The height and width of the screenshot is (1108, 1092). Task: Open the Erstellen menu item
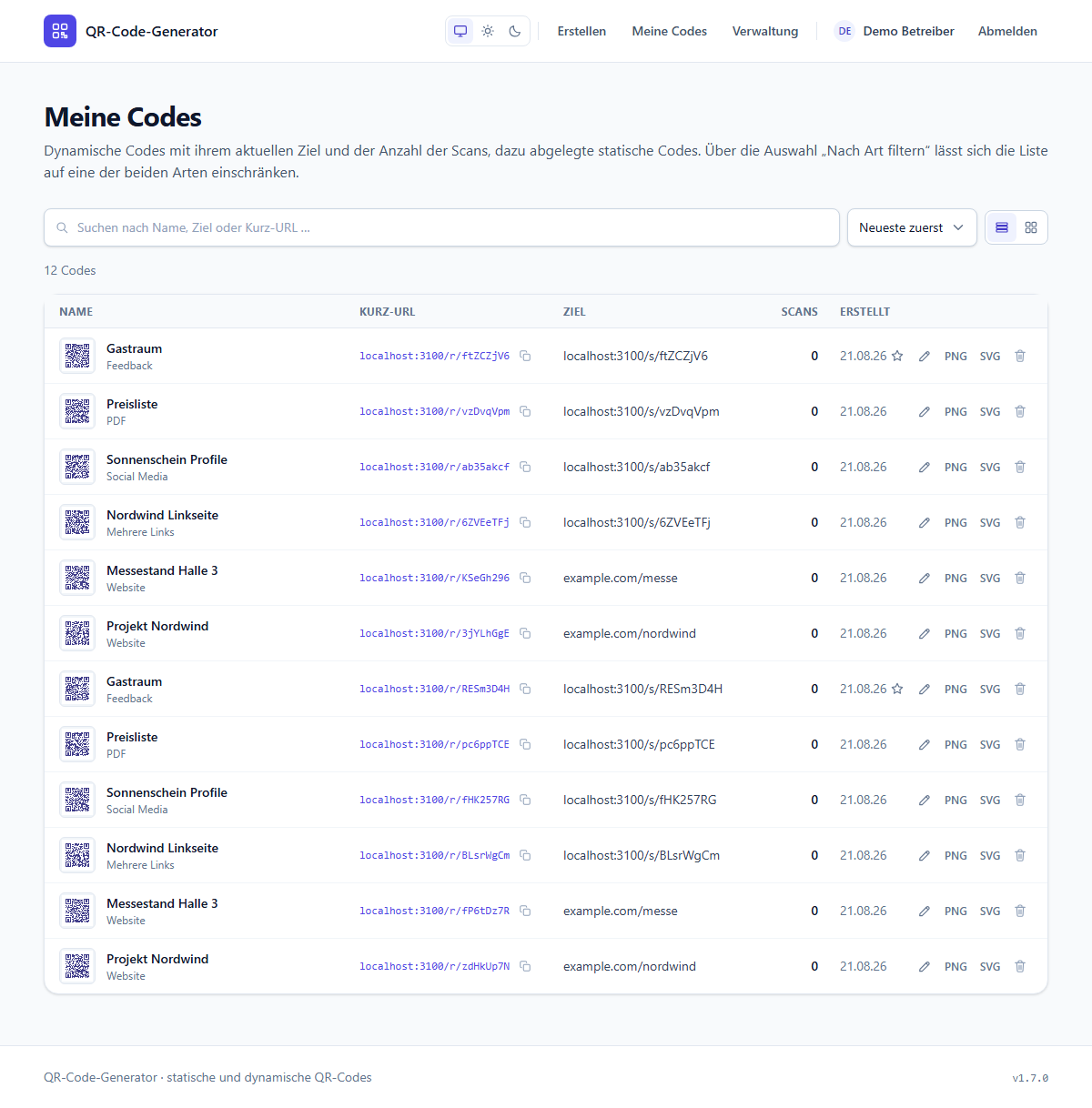pyautogui.click(x=581, y=31)
